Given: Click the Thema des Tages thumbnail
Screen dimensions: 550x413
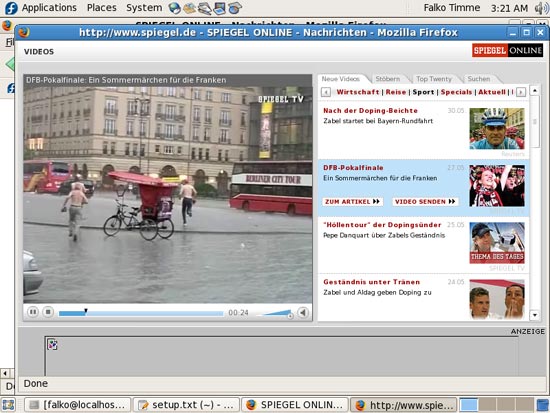Looking at the screenshot, I should [x=497, y=243].
